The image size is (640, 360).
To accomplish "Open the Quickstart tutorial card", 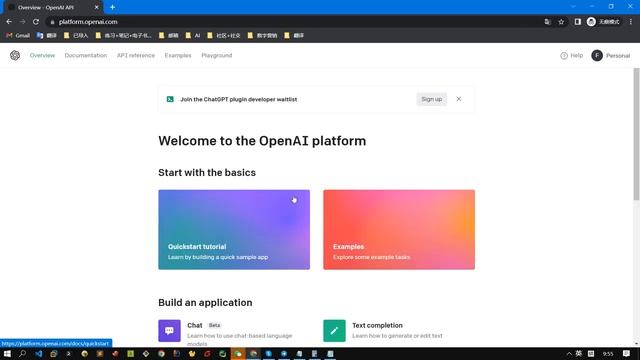I will pyautogui.click(x=234, y=229).
